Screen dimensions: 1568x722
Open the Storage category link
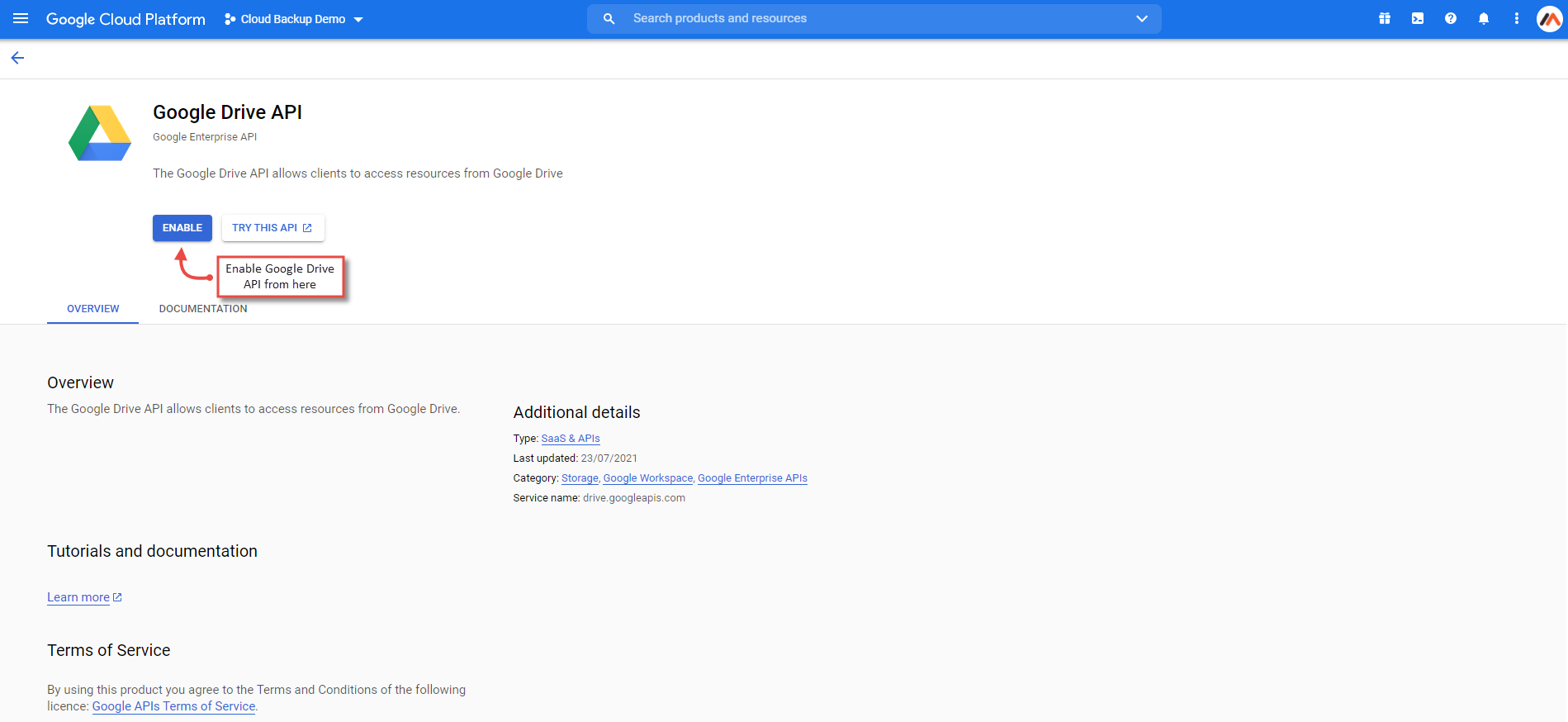(580, 478)
